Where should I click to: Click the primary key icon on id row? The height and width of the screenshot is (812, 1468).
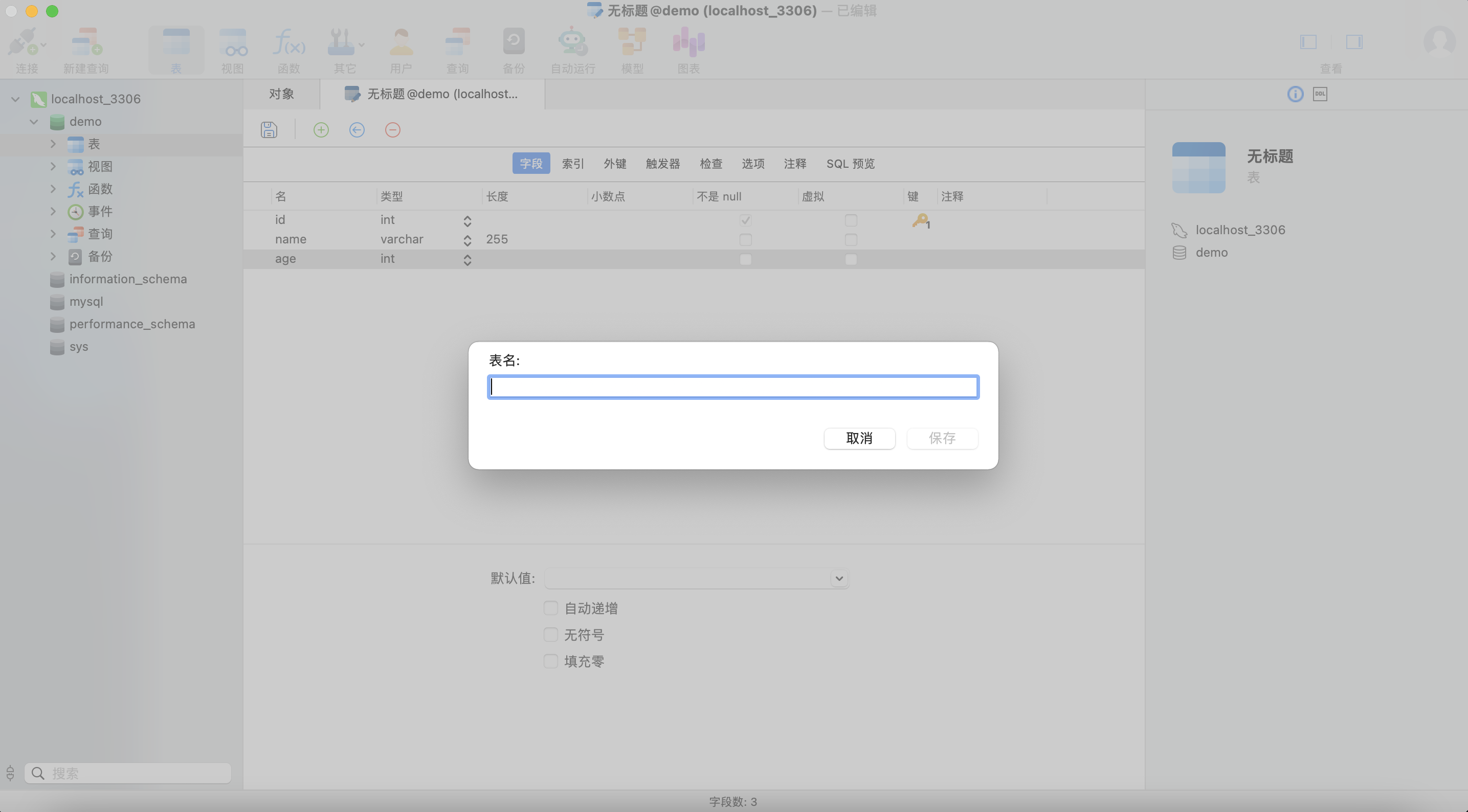click(920, 220)
